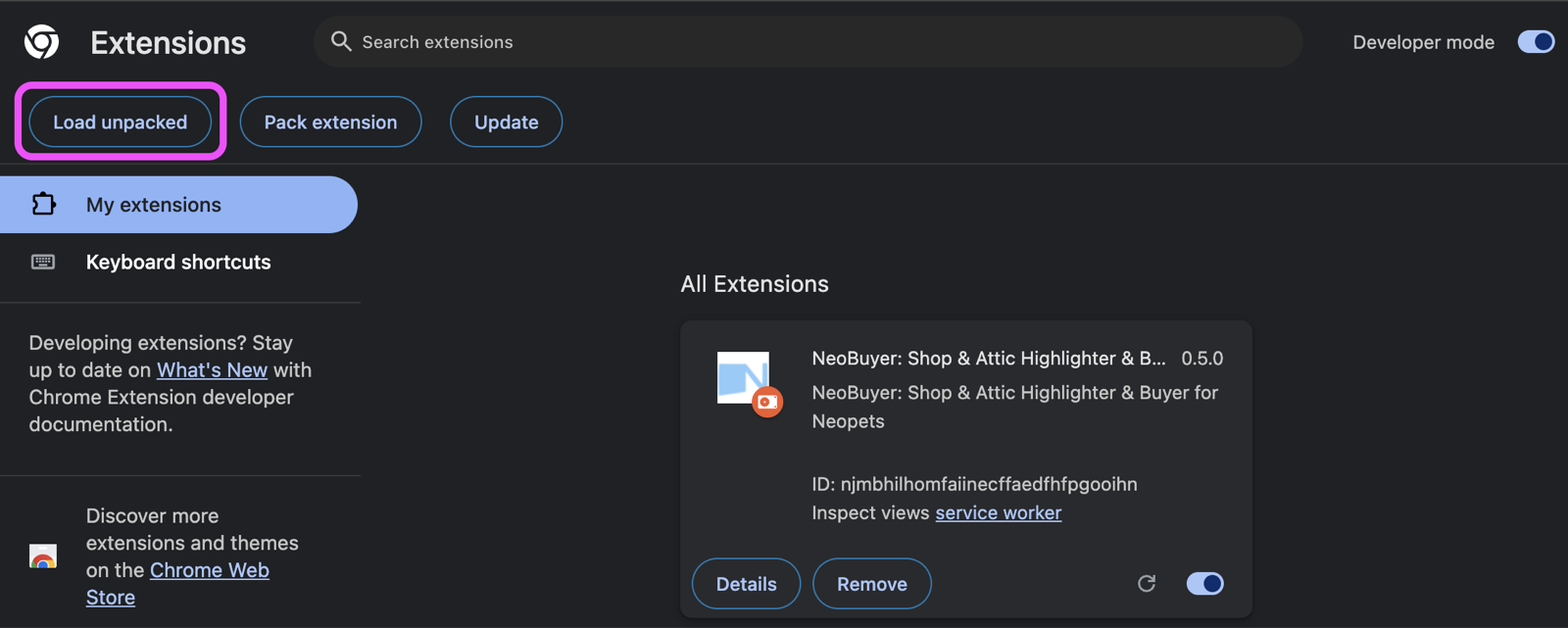The width and height of the screenshot is (1568, 628).
Task: Open the What's New link
Action: click(x=212, y=370)
